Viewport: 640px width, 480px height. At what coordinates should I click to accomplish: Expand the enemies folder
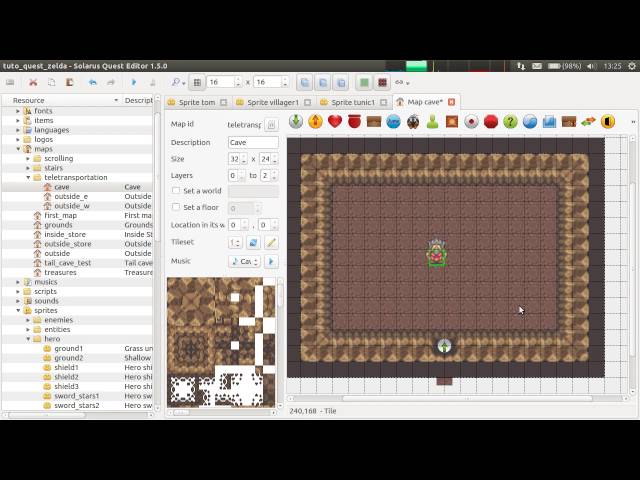pos(28,320)
